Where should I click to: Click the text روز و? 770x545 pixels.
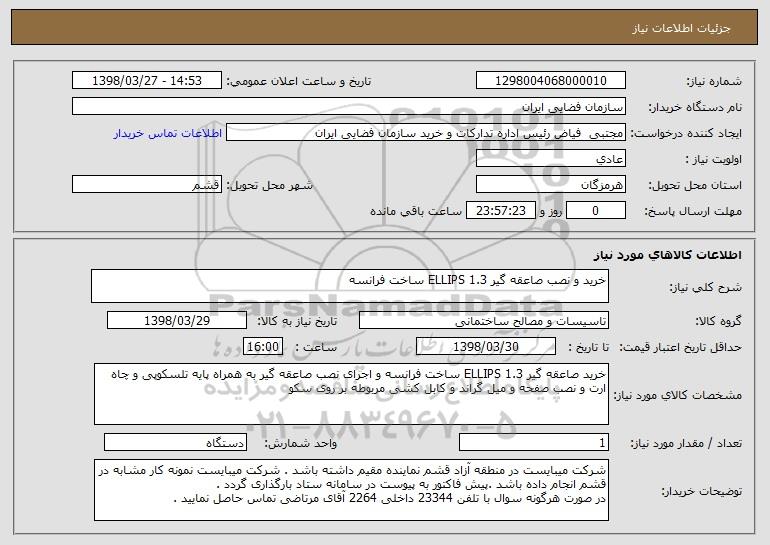coord(550,211)
